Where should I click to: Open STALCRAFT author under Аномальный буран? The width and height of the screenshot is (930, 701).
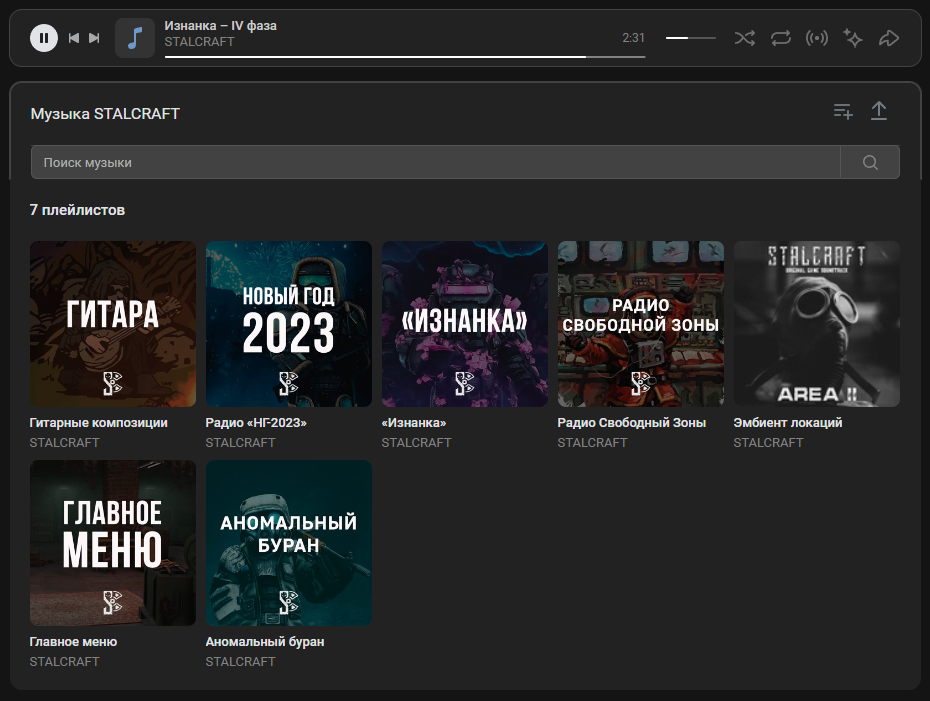tap(240, 662)
